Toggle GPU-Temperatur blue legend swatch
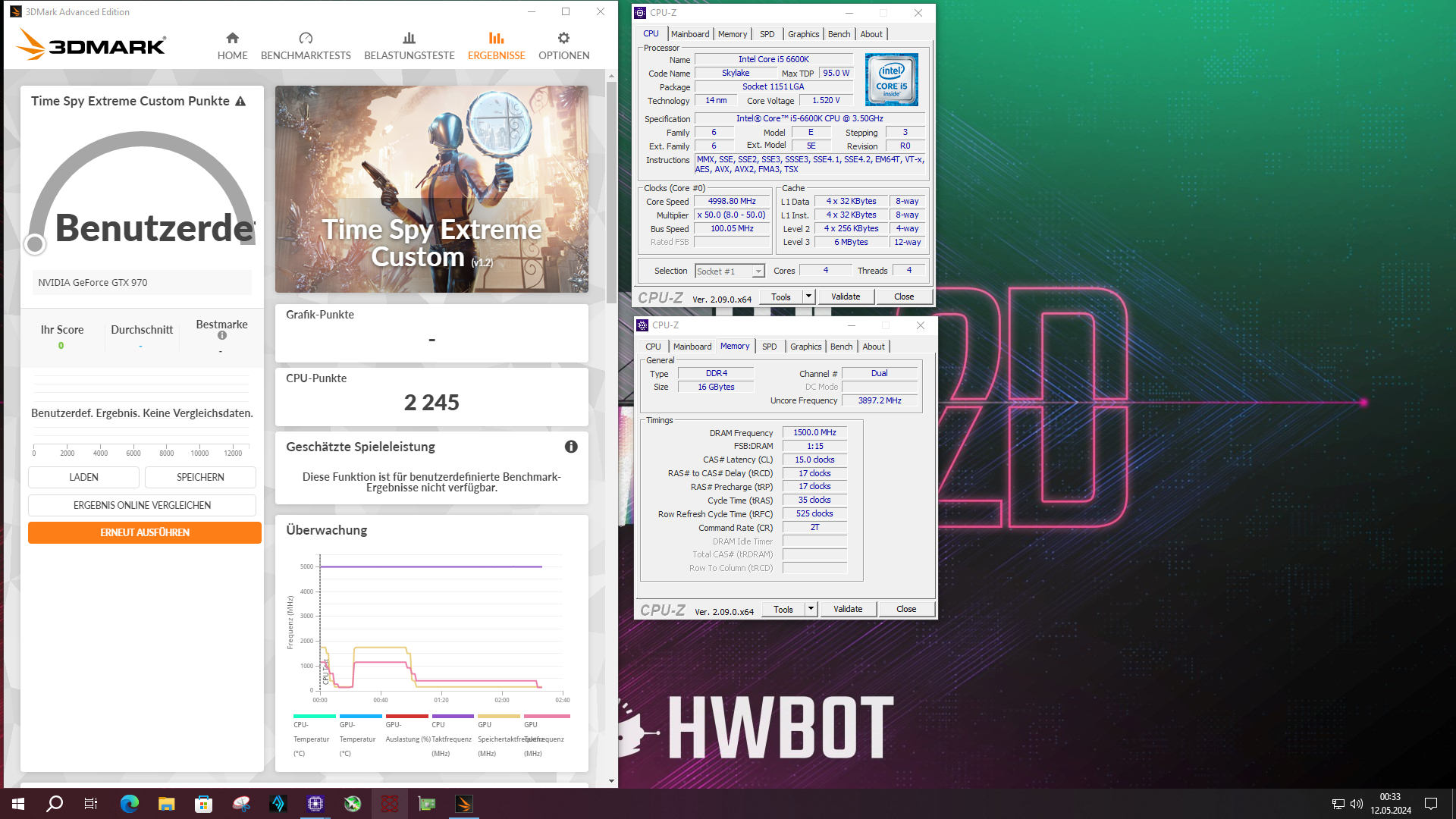Screen dimensions: 1456x819 click(361, 716)
